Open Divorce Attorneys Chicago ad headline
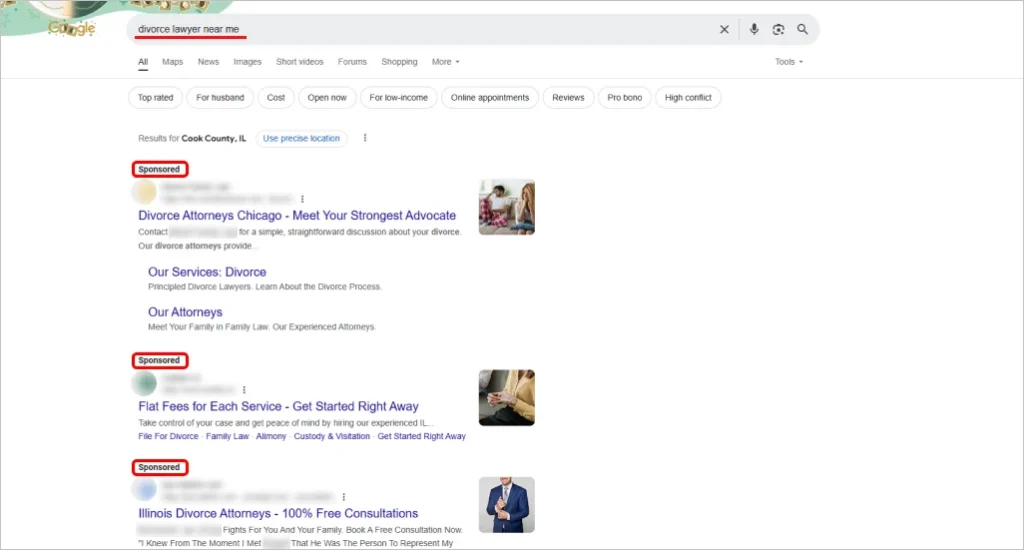The width and height of the screenshot is (1024, 550). click(297, 216)
